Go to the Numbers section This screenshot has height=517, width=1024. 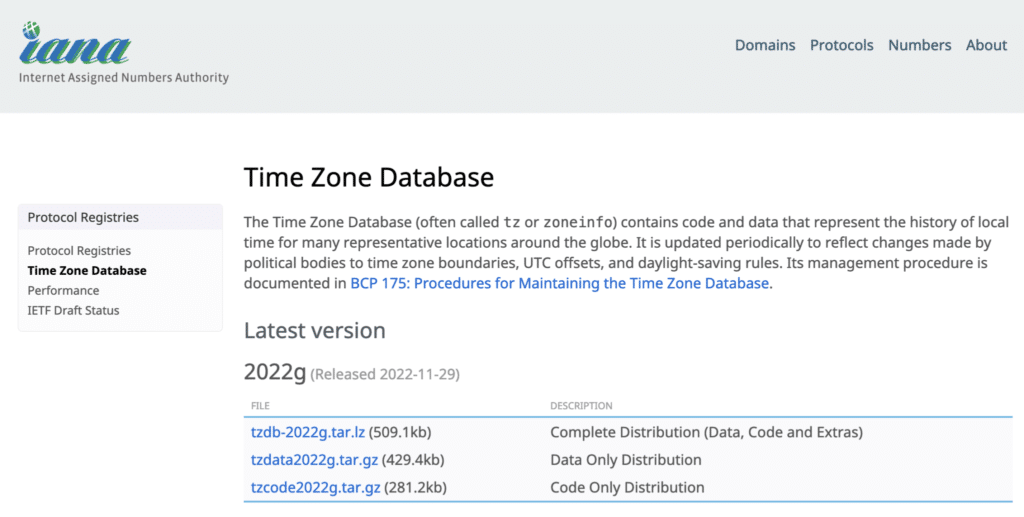[x=920, y=45]
